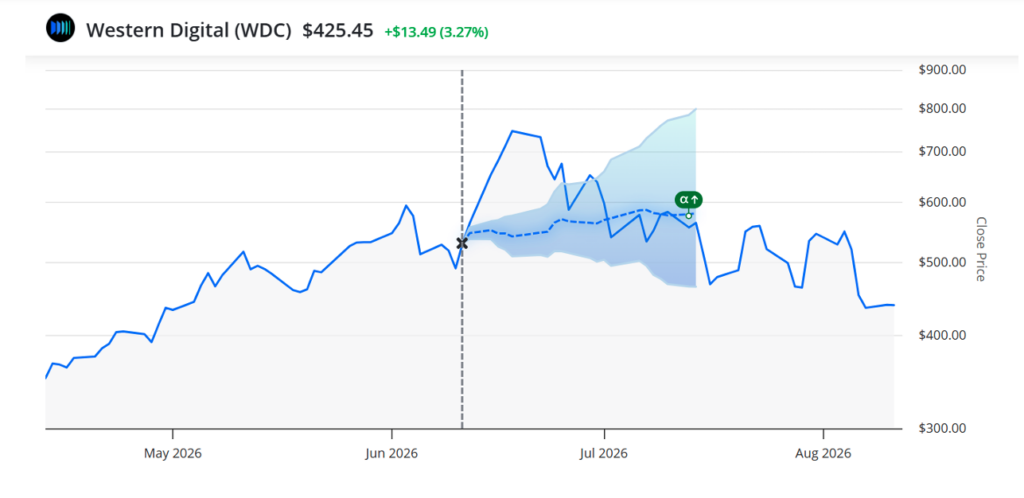Click the $900.00 y-axis label
Image resolution: width=1024 pixels, height=498 pixels.
click(x=942, y=70)
